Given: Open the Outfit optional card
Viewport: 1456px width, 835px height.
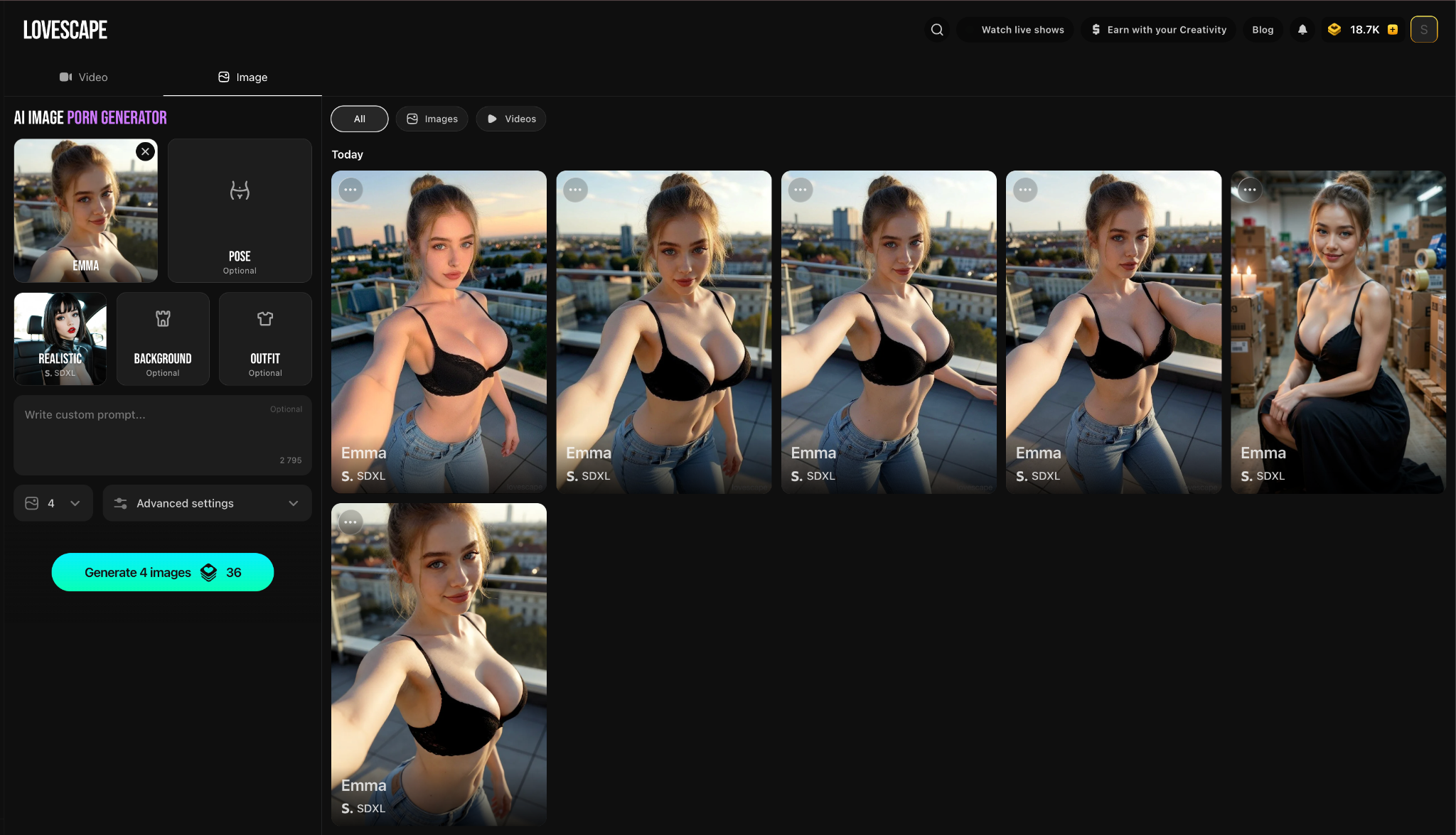Looking at the screenshot, I should [265, 339].
